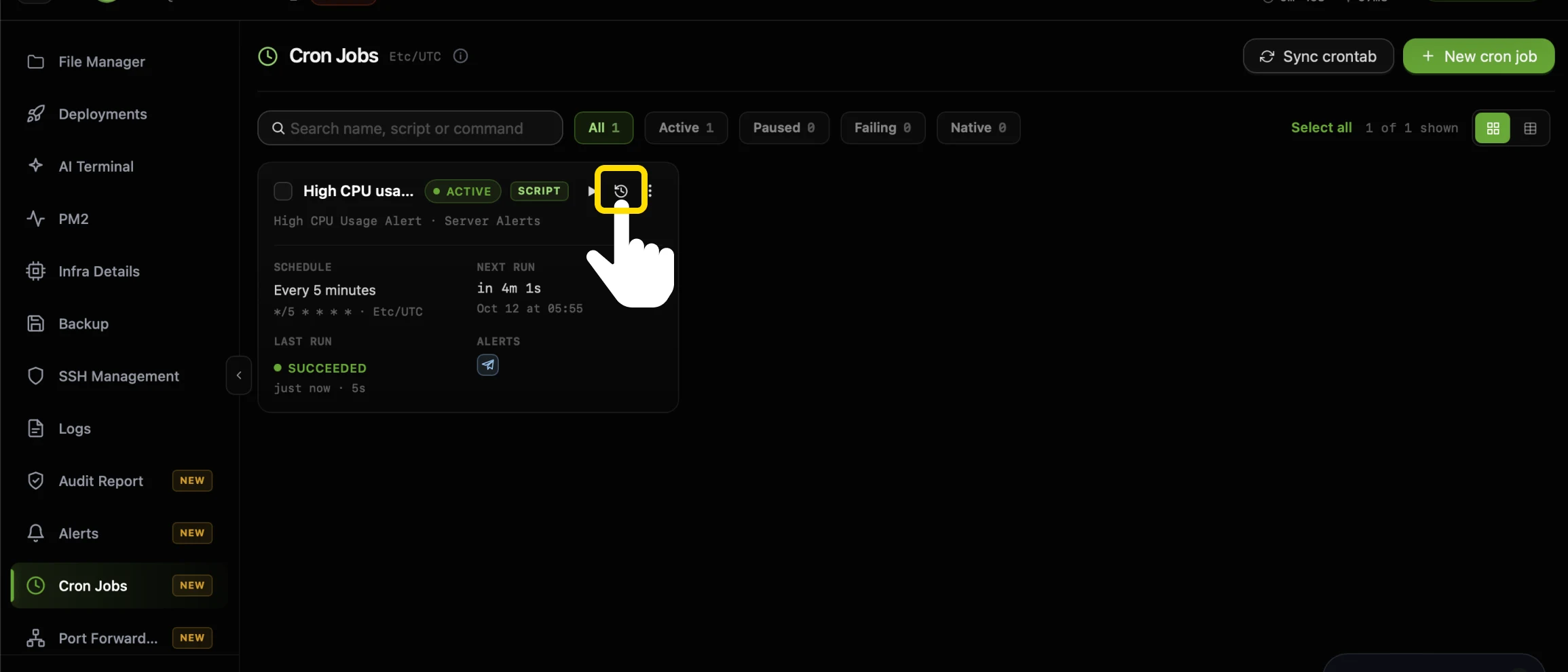This screenshot has height=672, width=1568.
Task: Open AI Terminal
Action: (x=96, y=166)
